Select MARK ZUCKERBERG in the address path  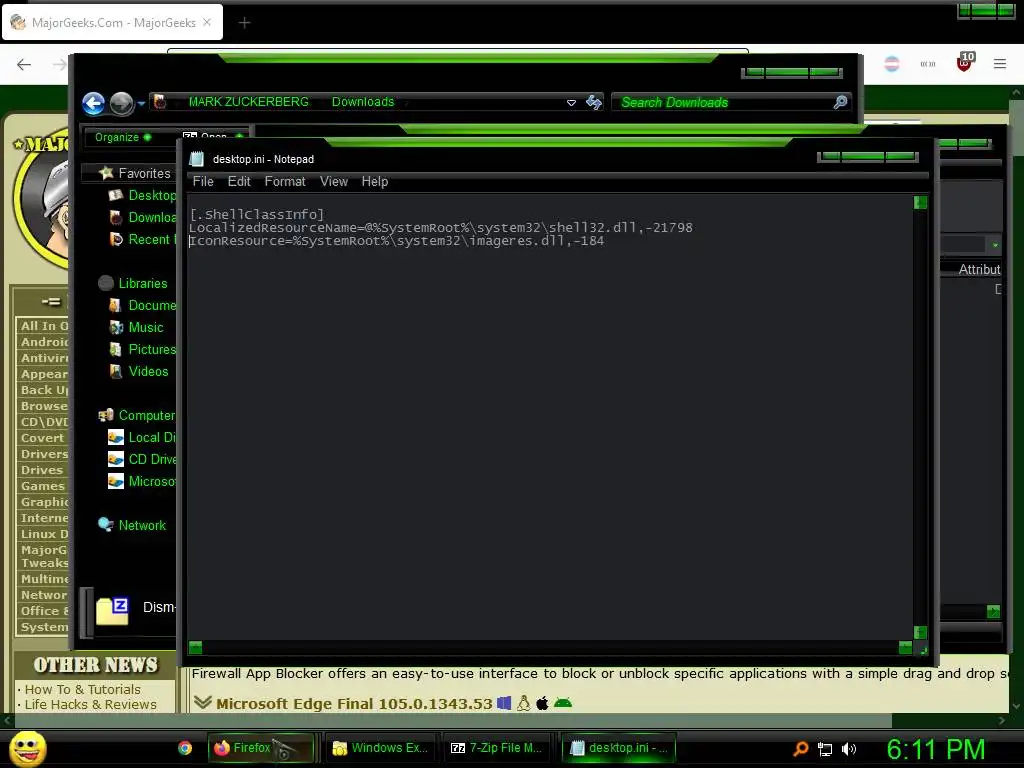(x=249, y=102)
